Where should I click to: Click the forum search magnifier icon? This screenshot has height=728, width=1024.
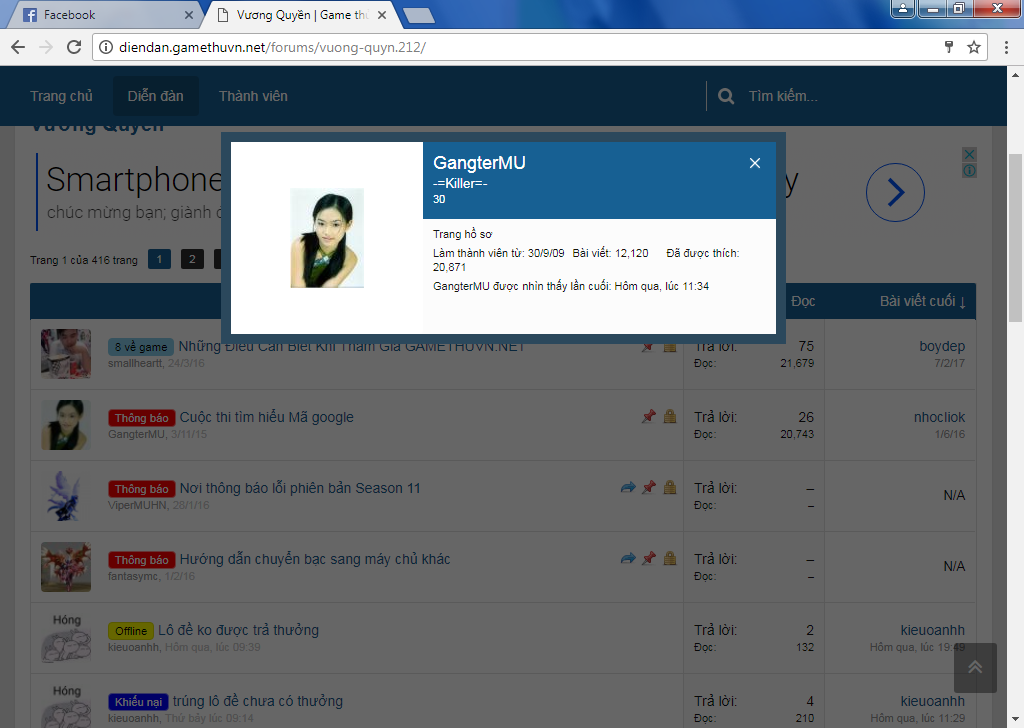pos(726,96)
